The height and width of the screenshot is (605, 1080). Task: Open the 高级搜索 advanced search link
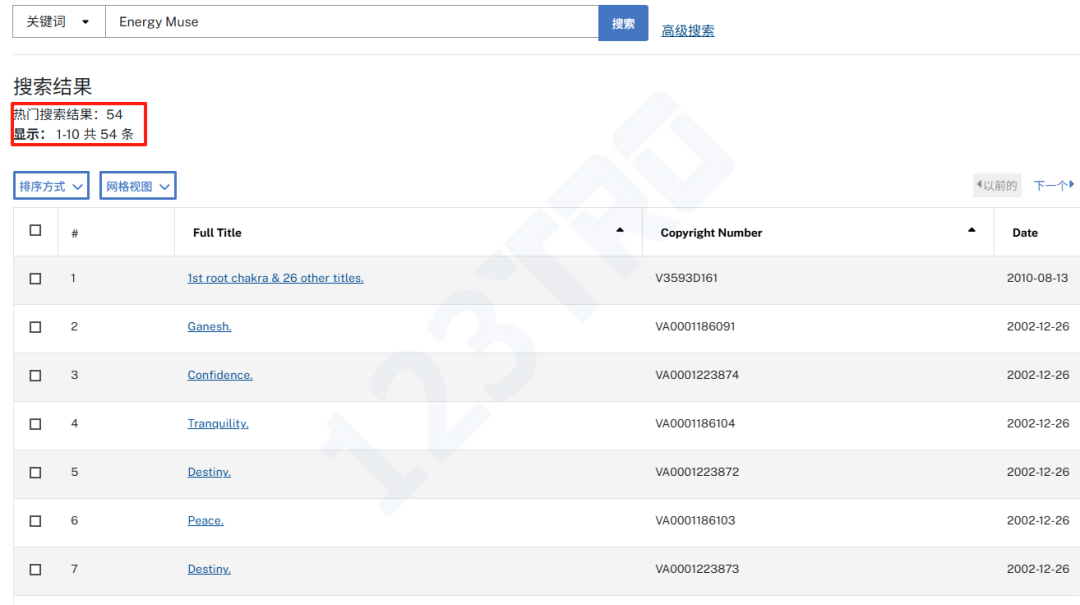[687, 30]
